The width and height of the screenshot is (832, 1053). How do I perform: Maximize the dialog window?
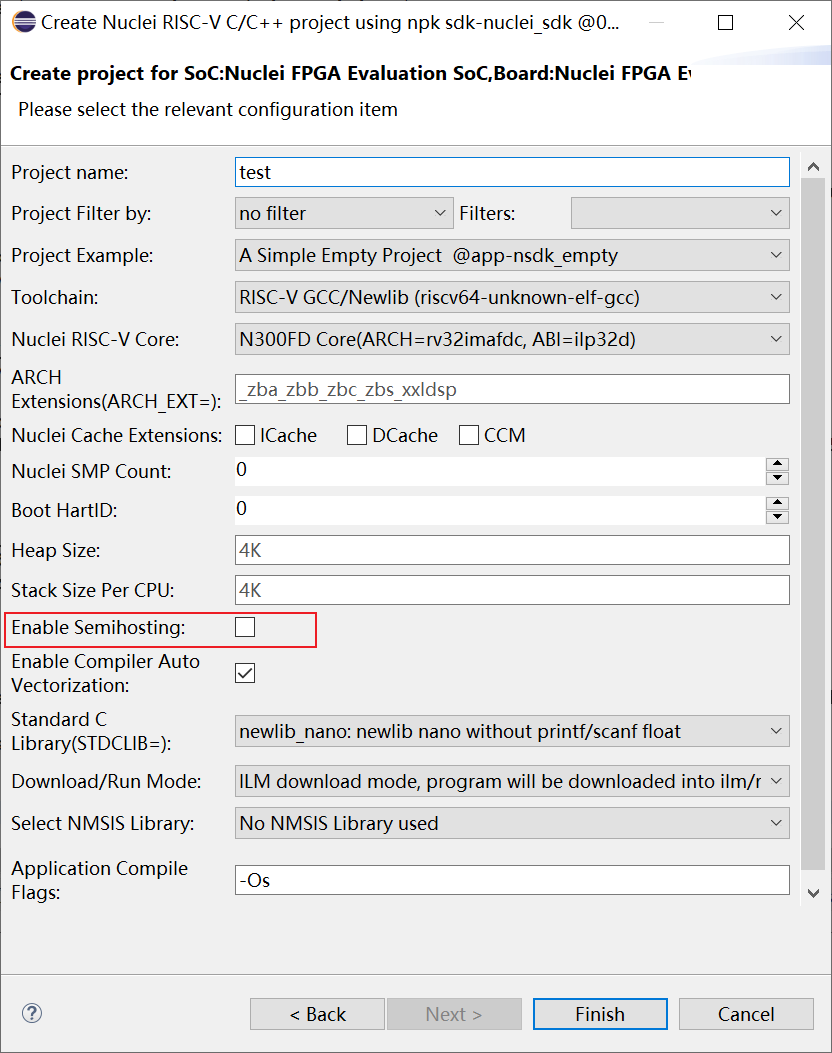725,23
